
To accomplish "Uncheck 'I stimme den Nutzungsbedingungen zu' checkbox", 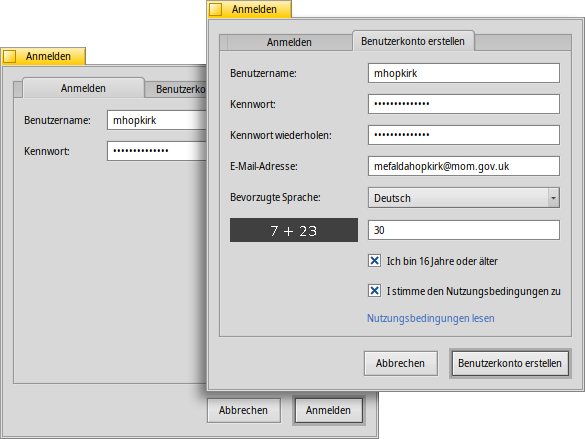I will 374,291.
